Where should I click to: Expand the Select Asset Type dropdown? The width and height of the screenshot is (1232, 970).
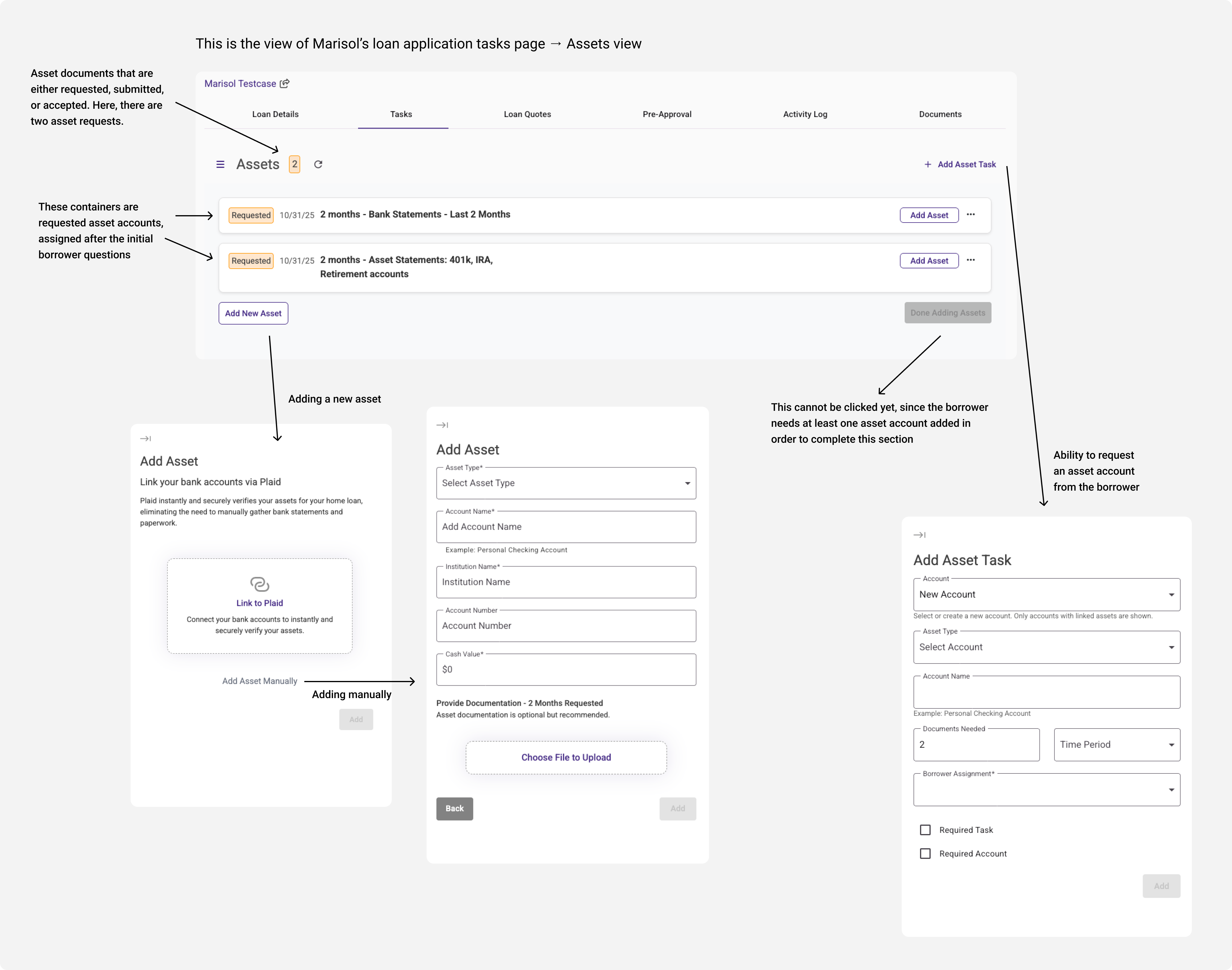click(566, 483)
